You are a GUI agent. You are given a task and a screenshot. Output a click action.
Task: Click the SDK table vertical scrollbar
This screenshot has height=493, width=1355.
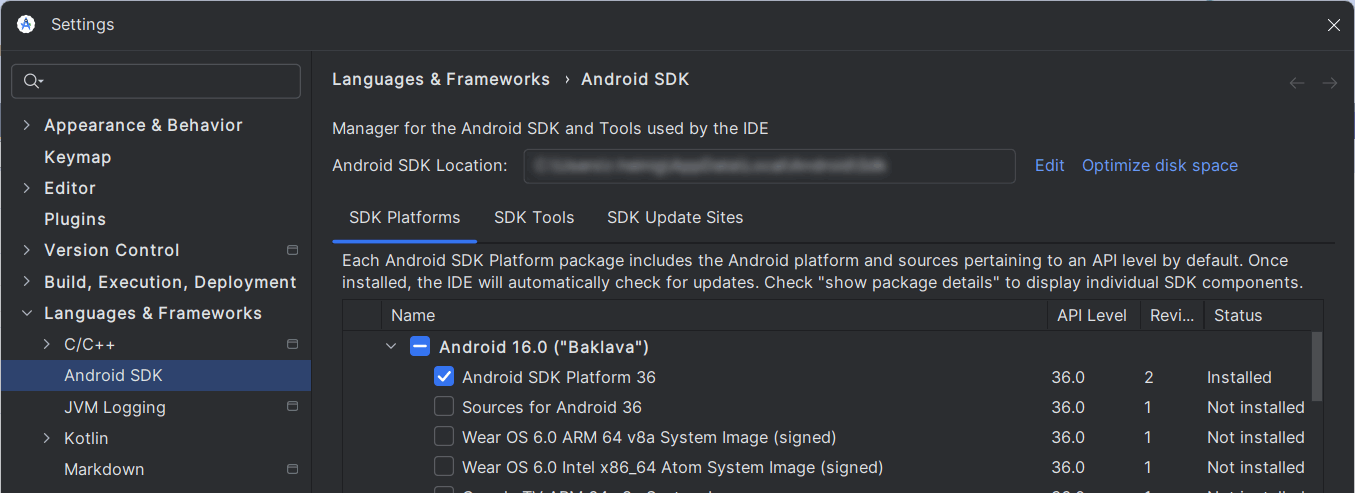[1317, 365]
